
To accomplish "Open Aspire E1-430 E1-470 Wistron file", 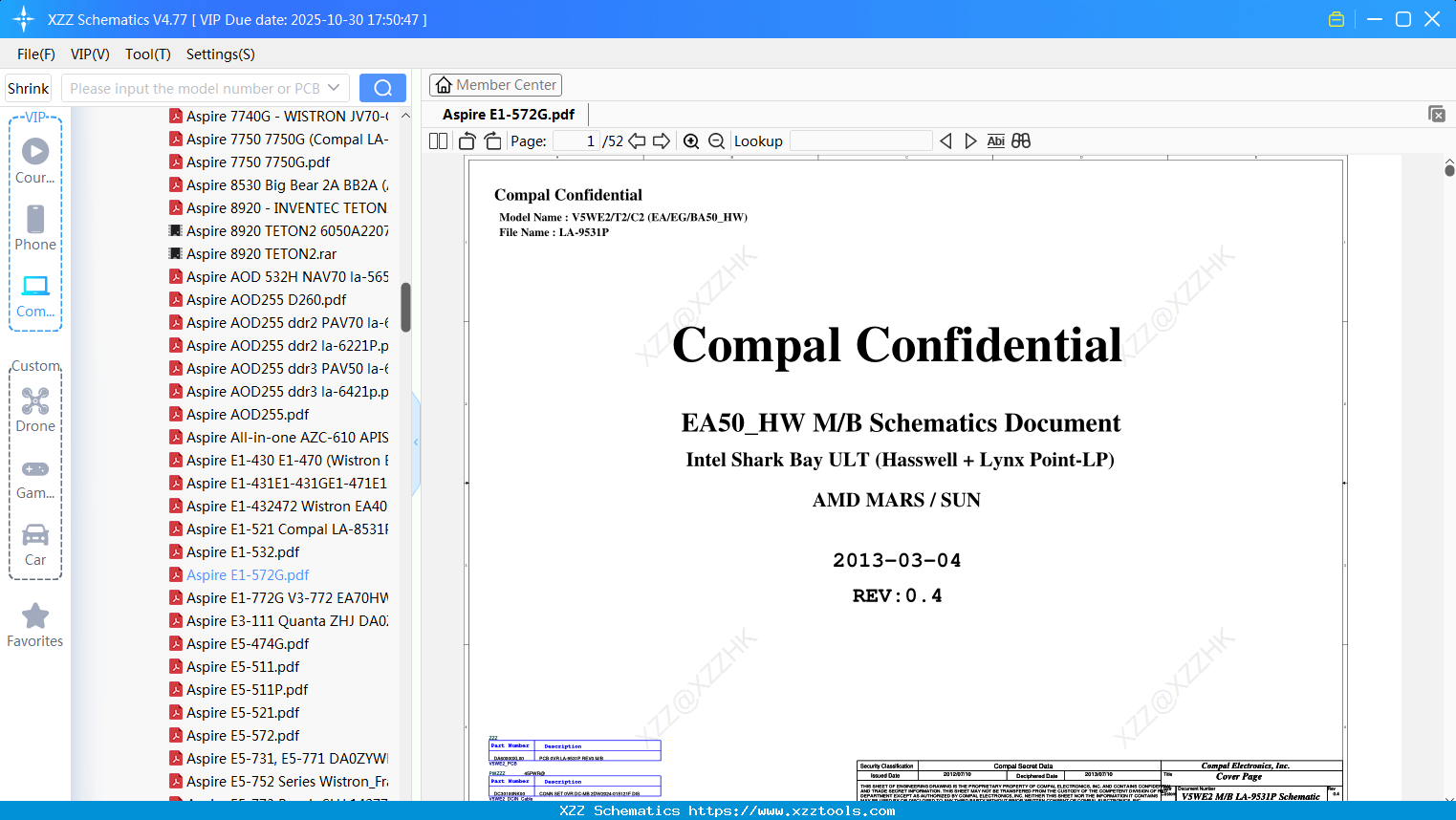I will click(x=287, y=461).
